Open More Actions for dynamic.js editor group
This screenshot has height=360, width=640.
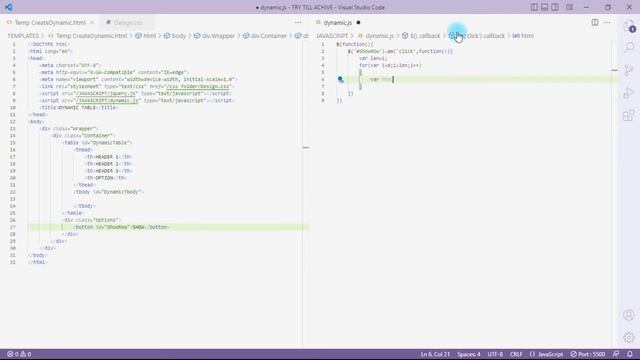pyautogui.click(x=607, y=22)
